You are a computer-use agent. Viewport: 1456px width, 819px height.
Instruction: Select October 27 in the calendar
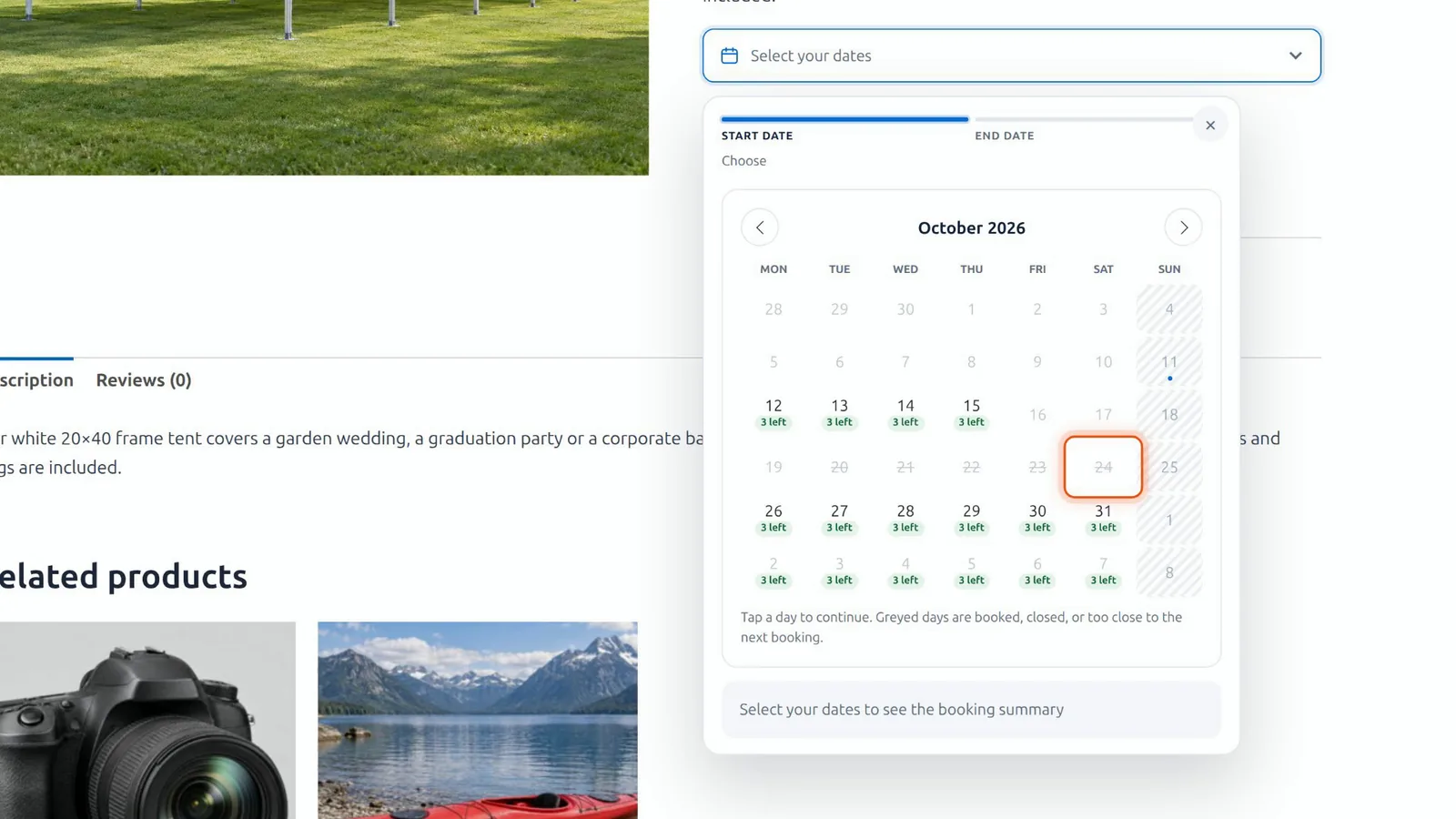(x=839, y=519)
